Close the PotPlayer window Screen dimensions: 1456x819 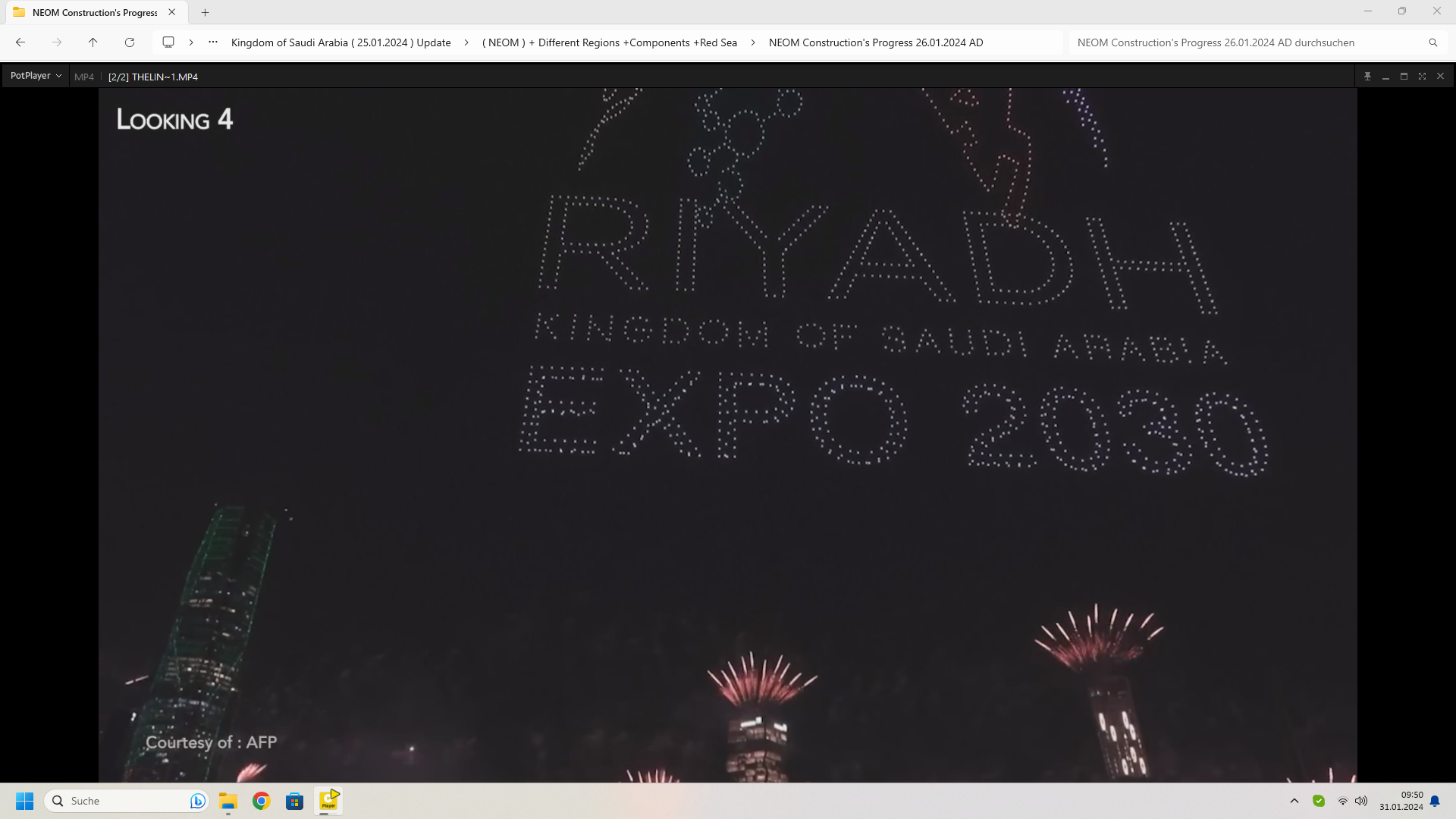tap(1441, 76)
